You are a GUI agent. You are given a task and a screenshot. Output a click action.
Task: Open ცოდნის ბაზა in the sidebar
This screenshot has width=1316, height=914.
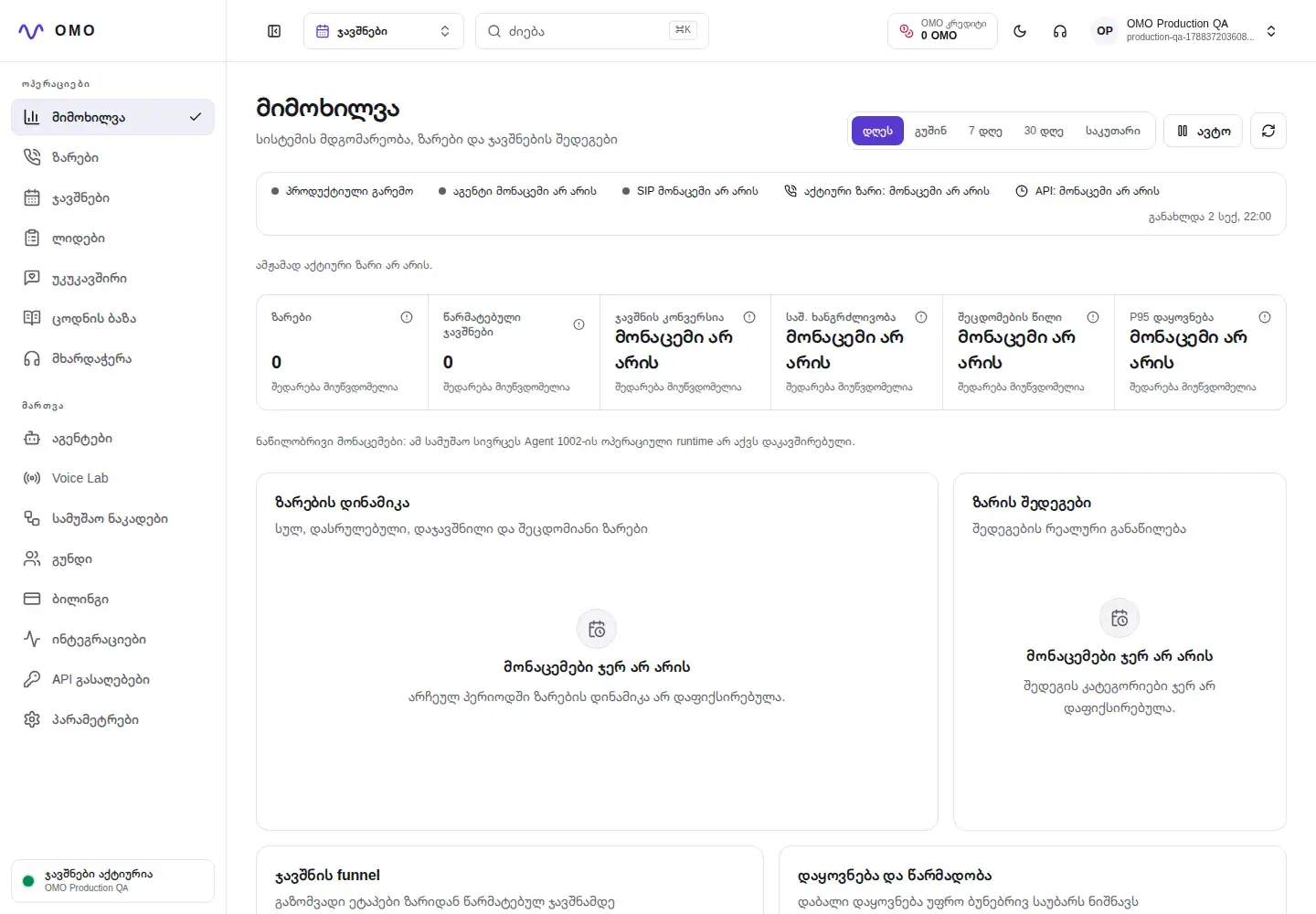[x=113, y=318]
